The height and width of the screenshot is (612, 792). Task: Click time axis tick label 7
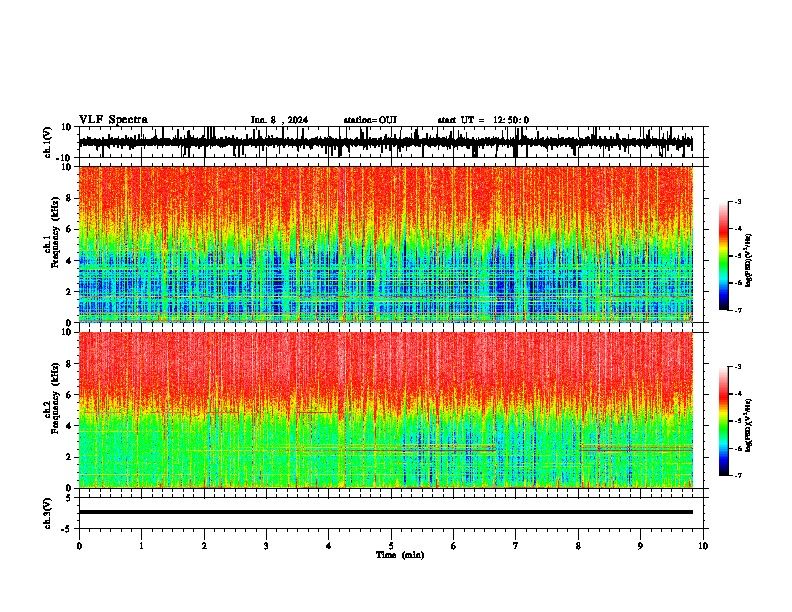(x=516, y=546)
